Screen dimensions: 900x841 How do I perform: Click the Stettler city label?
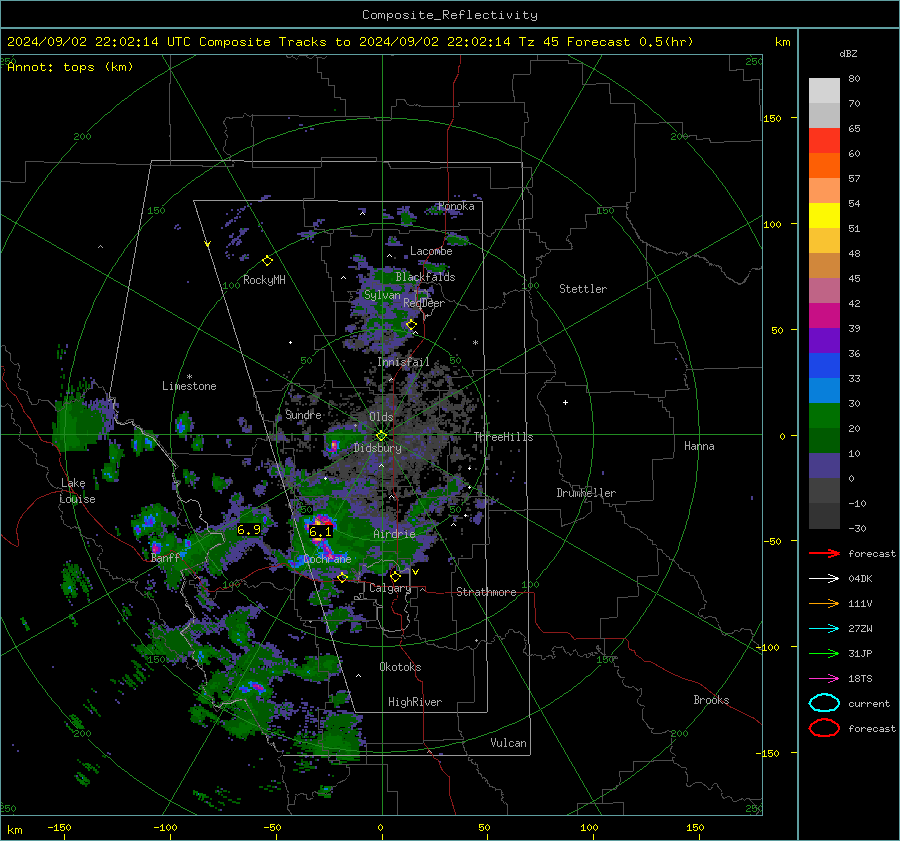pyautogui.click(x=583, y=289)
